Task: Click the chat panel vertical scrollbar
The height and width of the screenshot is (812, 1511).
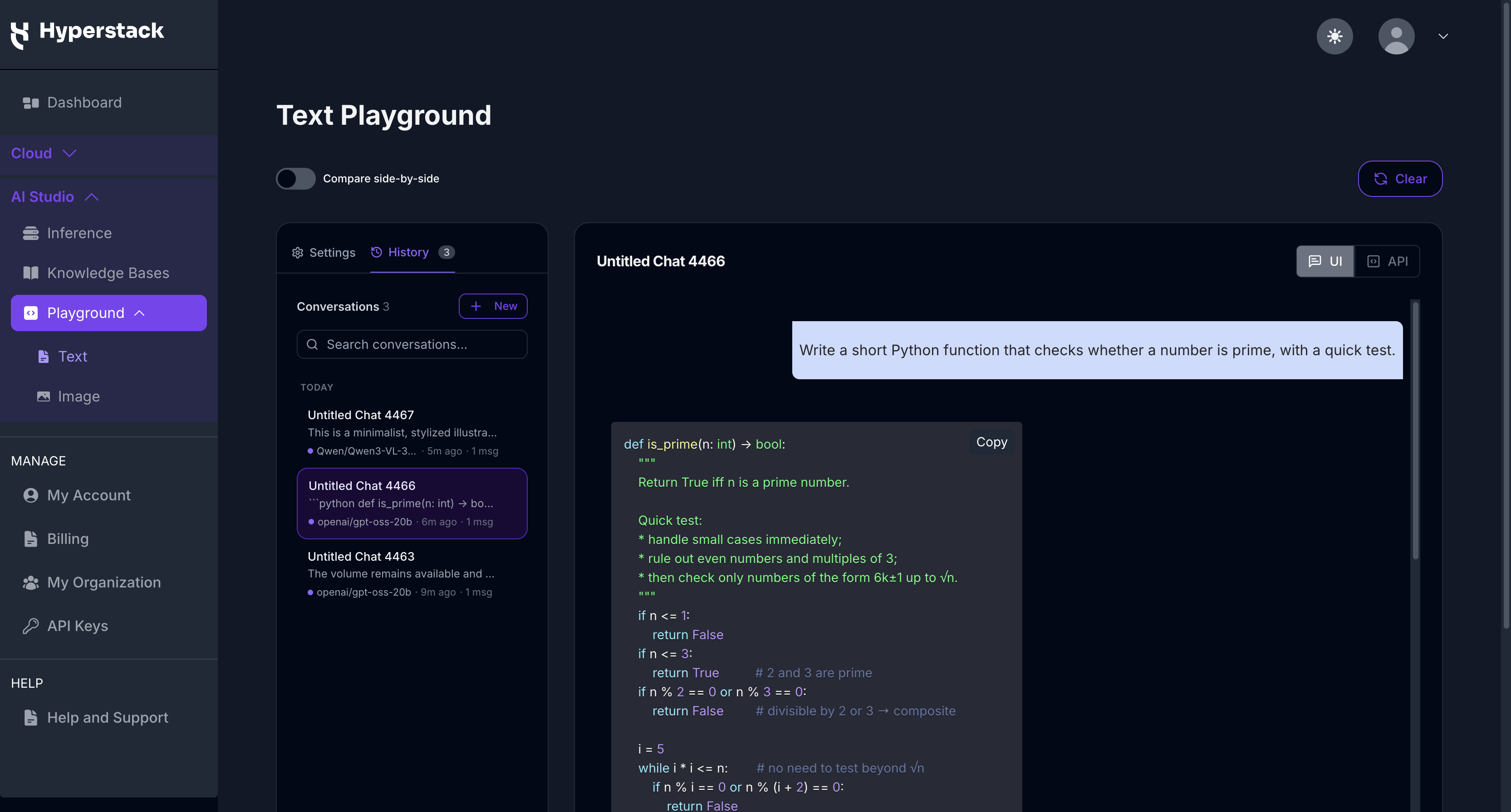Action: coord(1415,431)
